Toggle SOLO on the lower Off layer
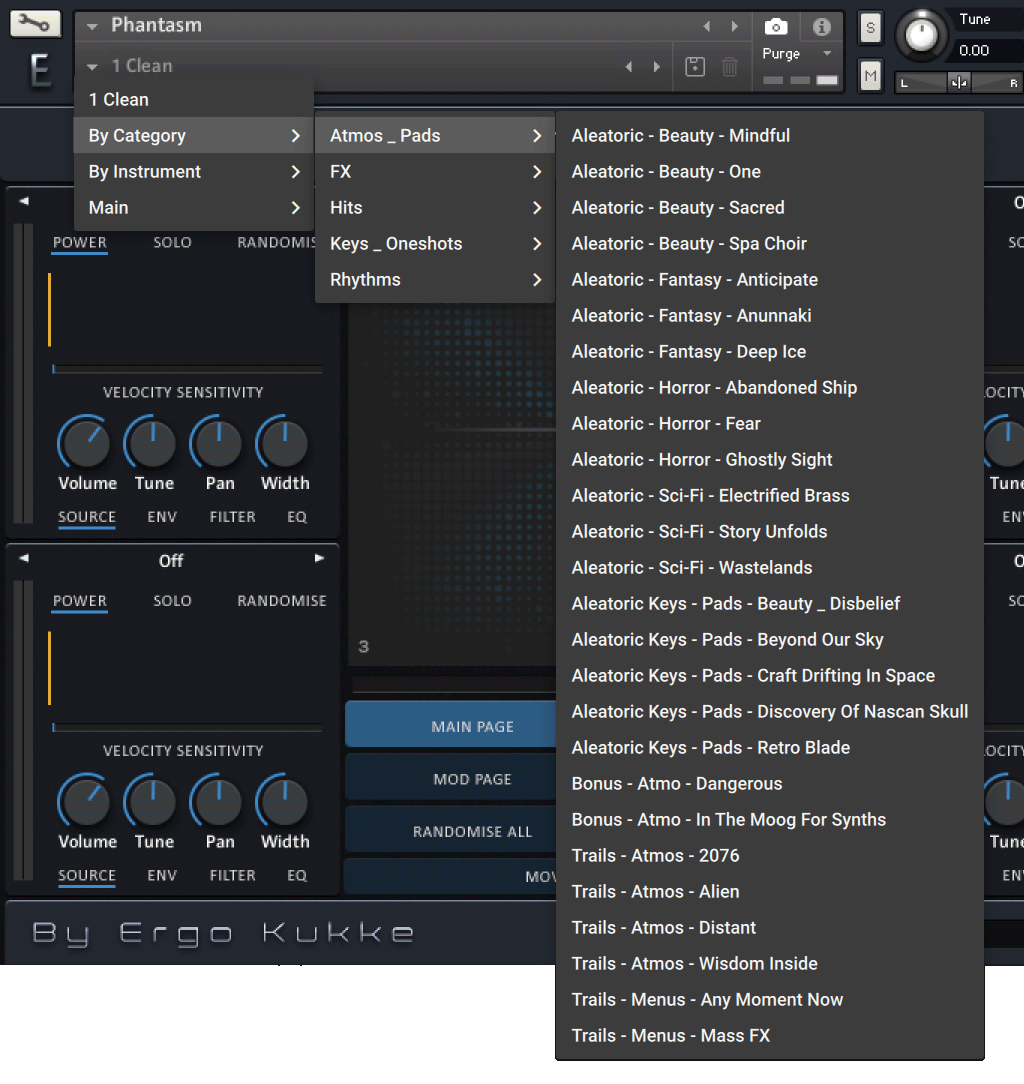 click(172, 601)
